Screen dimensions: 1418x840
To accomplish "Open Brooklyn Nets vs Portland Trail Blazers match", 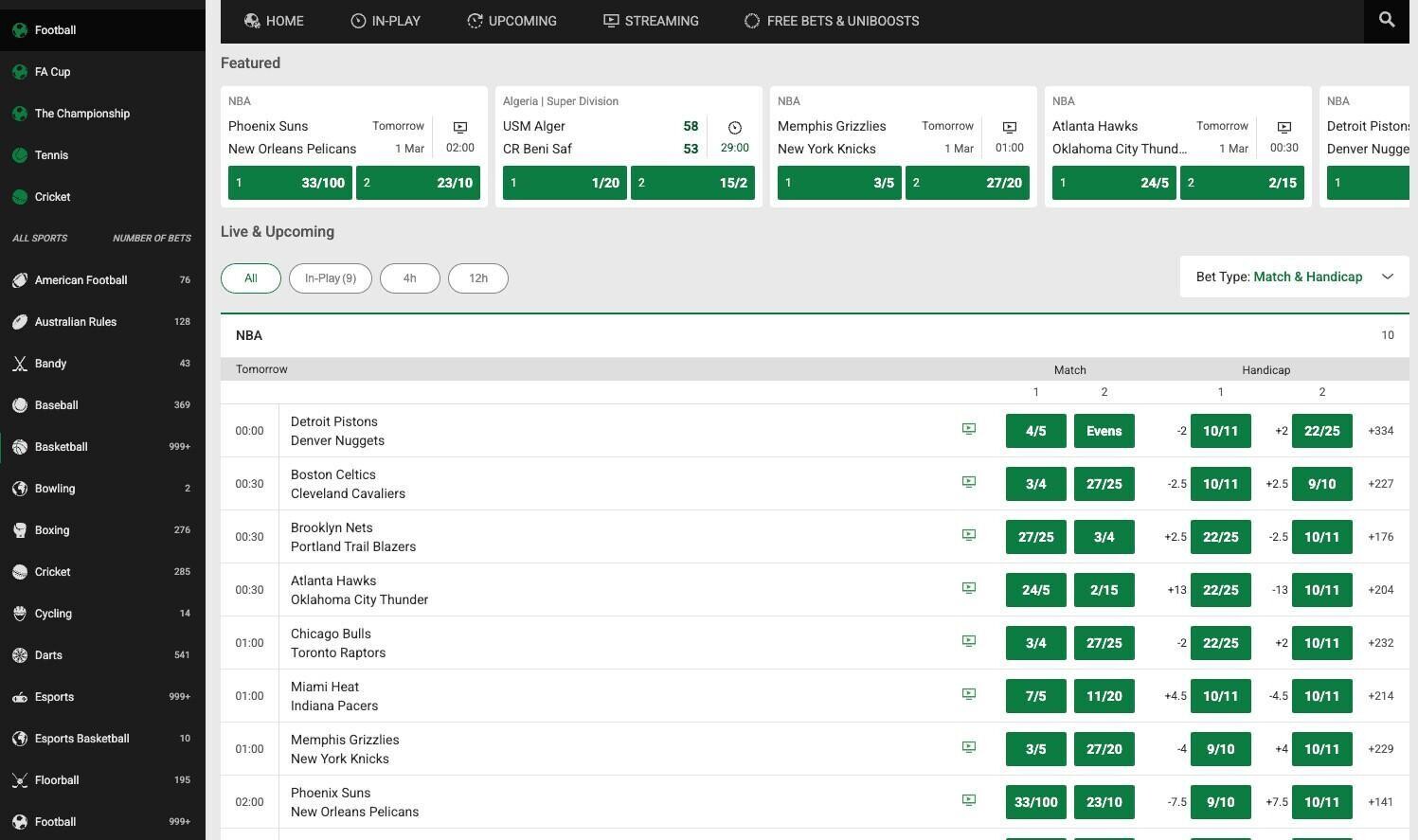I will click(352, 537).
